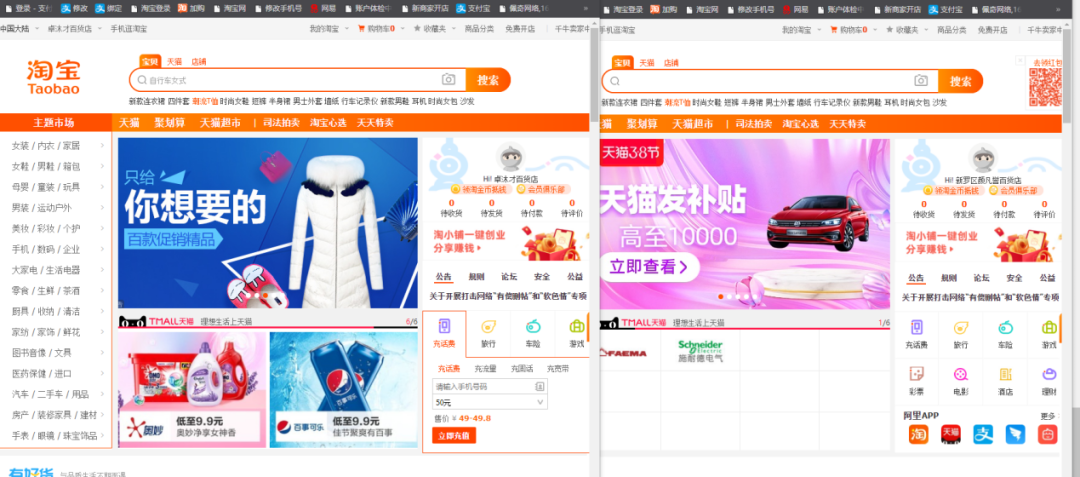The image size is (1080, 477).
Task: Click the camera image-search icon in left window
Action: [448, 80]
